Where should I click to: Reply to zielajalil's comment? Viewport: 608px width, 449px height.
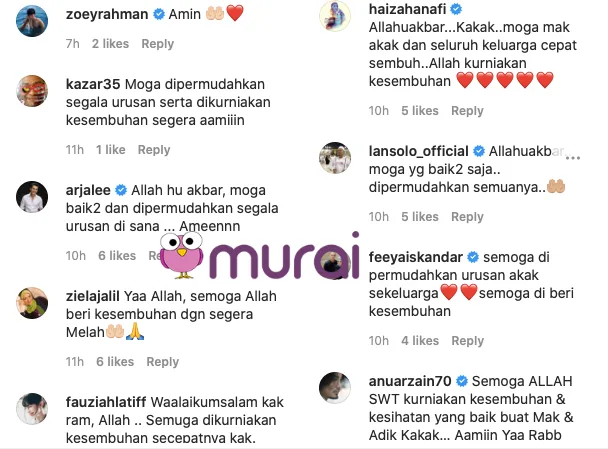tap(162, 362)
